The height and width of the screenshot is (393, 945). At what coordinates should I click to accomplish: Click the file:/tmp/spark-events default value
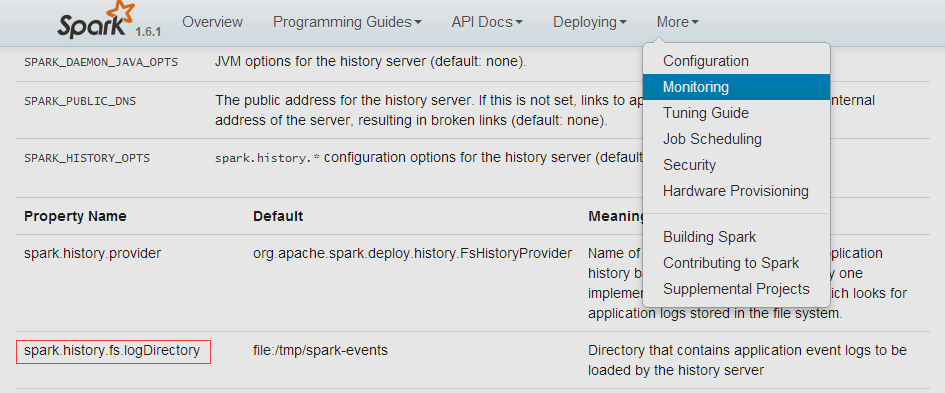tap(320, 350)
